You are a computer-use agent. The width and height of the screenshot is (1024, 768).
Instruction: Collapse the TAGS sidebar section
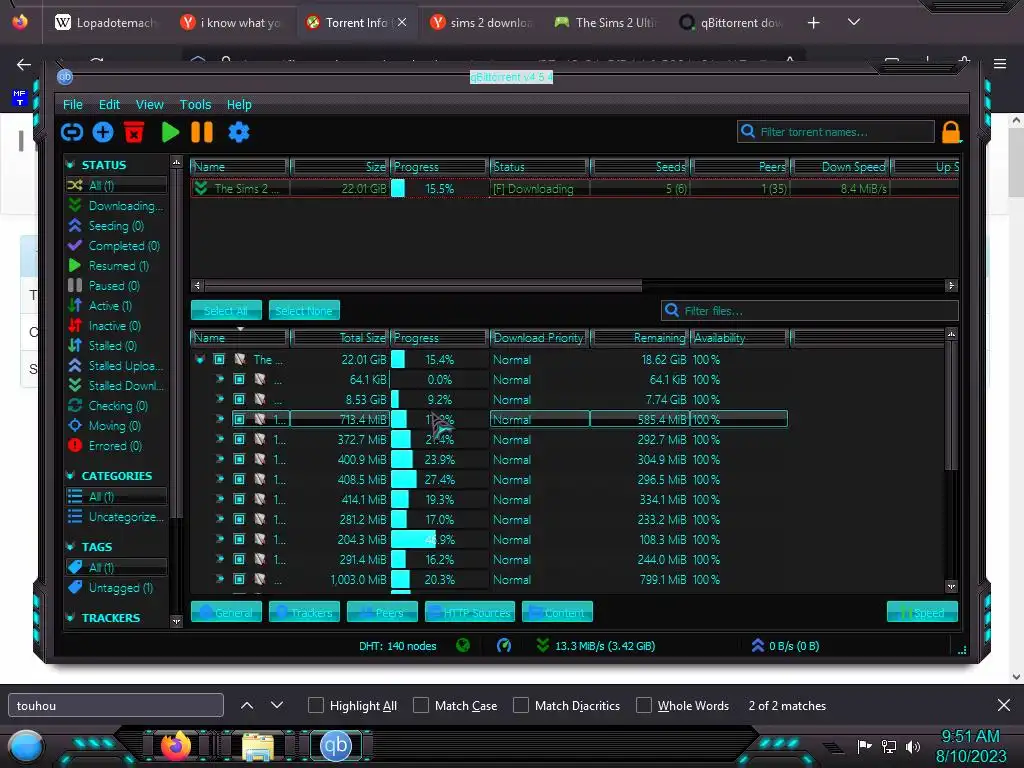click(x=71, y=547)
